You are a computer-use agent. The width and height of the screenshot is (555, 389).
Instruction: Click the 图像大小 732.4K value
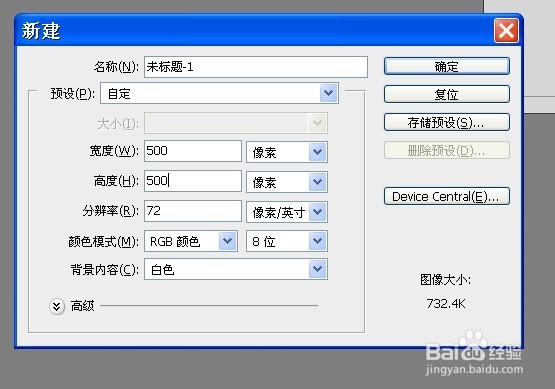[x=446, y=304]
